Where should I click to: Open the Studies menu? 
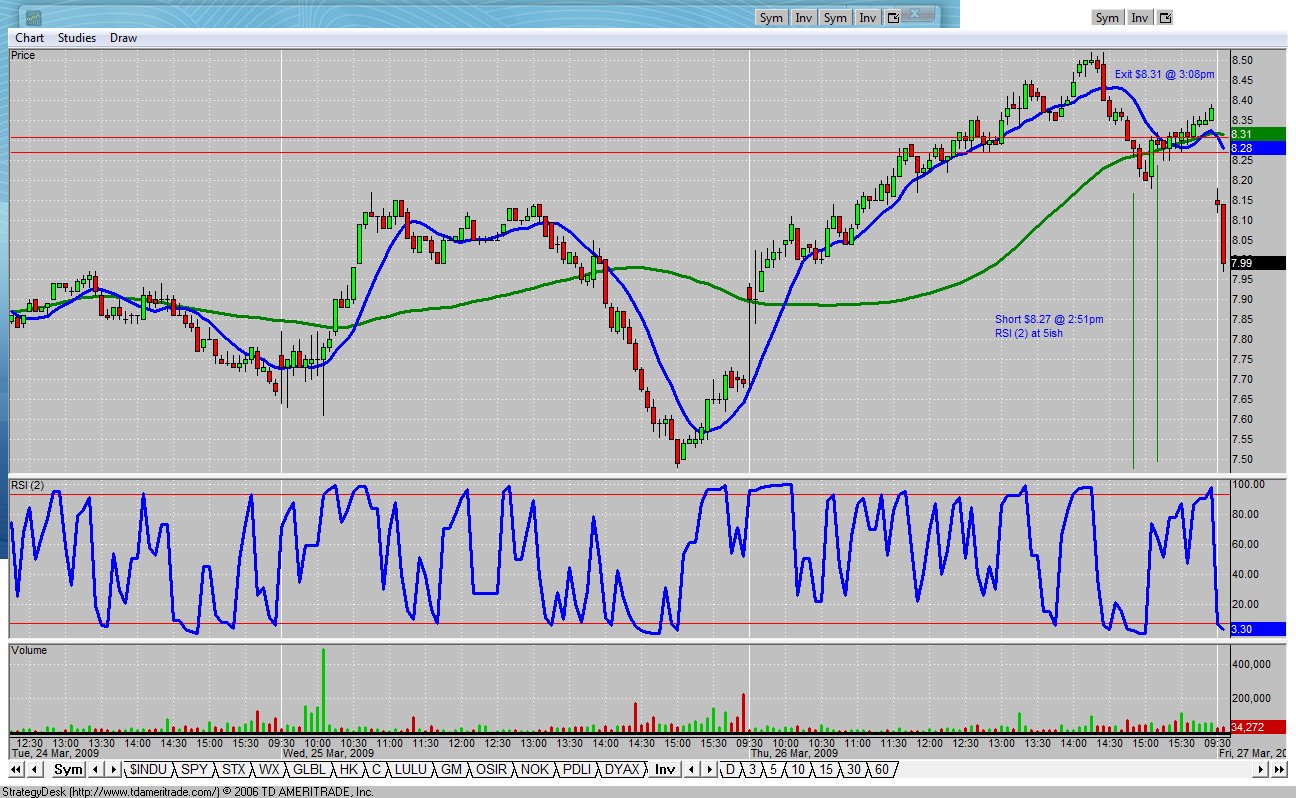coord(77,38)
